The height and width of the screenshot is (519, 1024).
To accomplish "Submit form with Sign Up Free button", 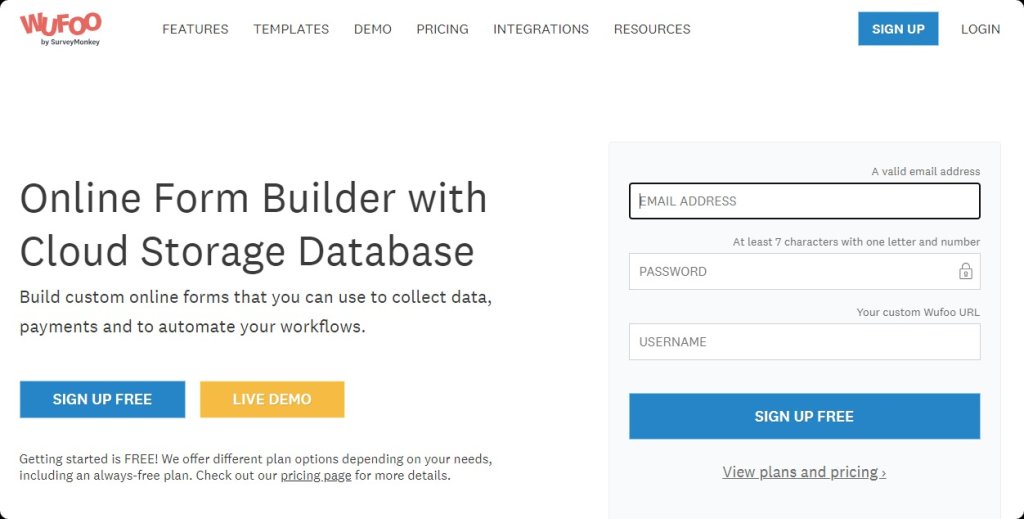I will point(805,417).
